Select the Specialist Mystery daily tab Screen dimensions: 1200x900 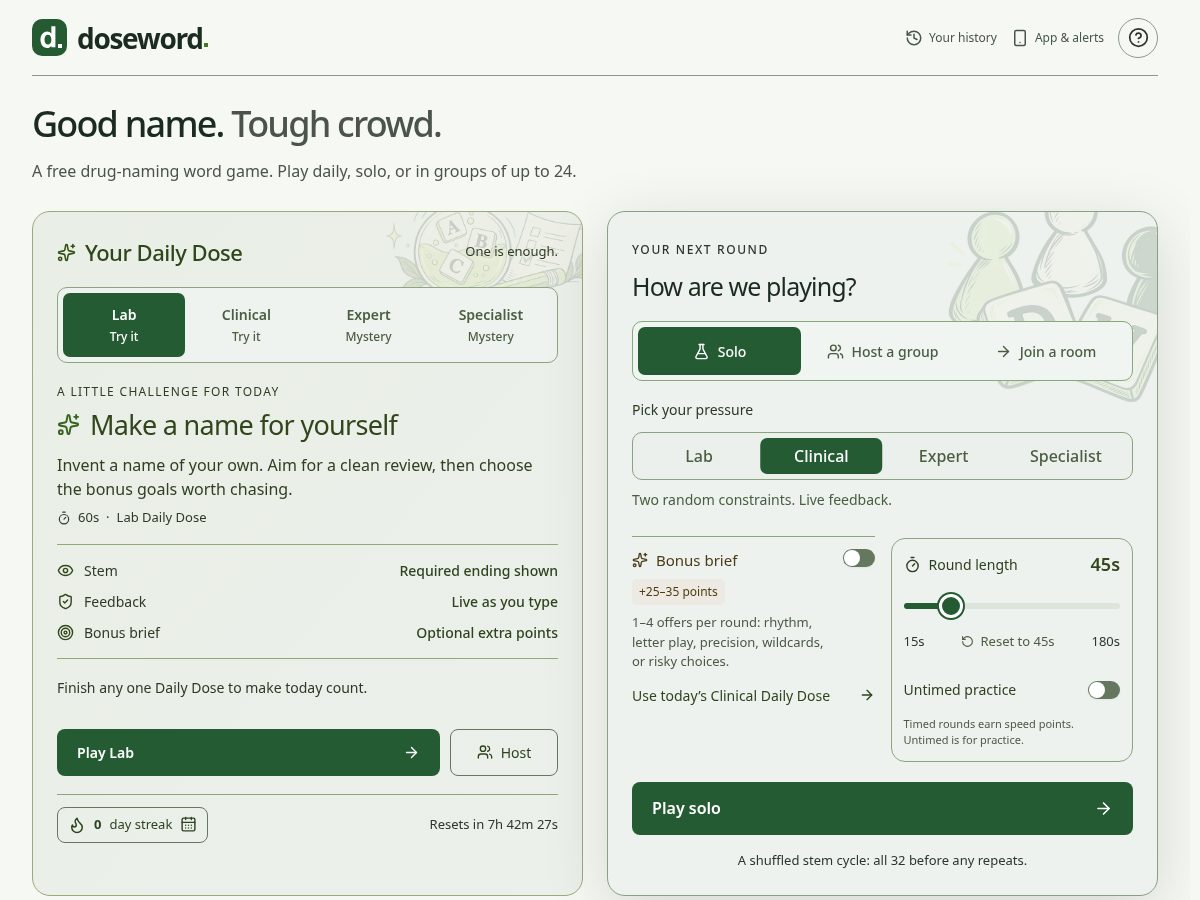tap(491, 325)
